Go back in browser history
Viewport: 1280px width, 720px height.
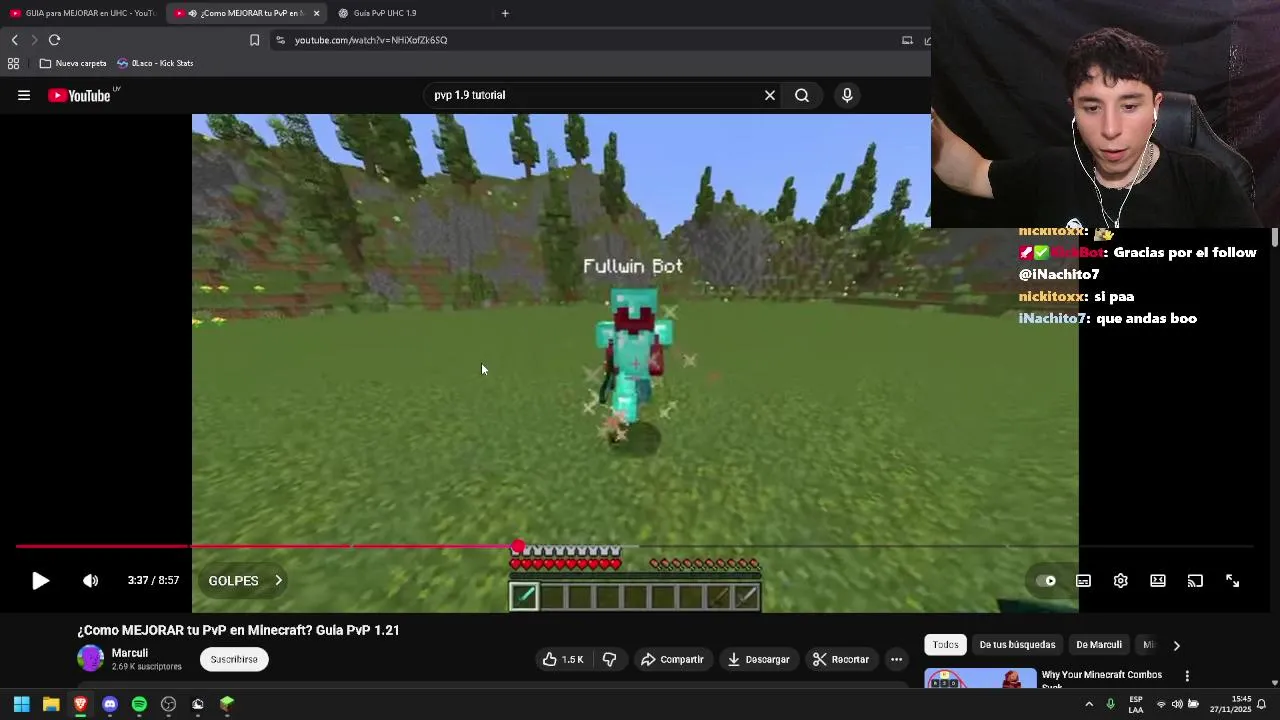point(14,40)
